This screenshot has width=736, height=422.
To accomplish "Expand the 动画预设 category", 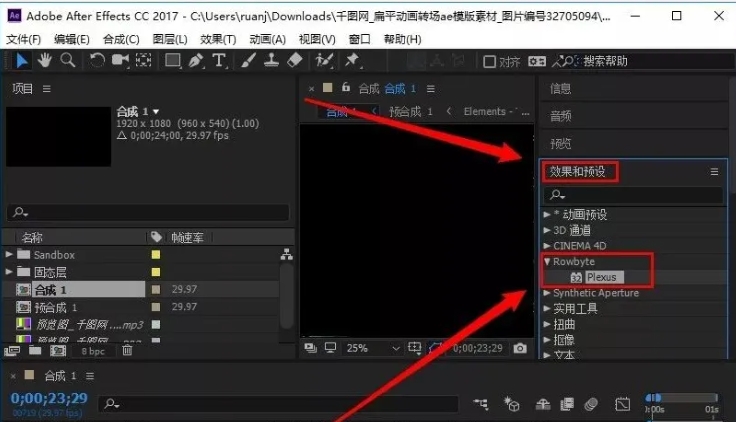I will coord(547,215).
